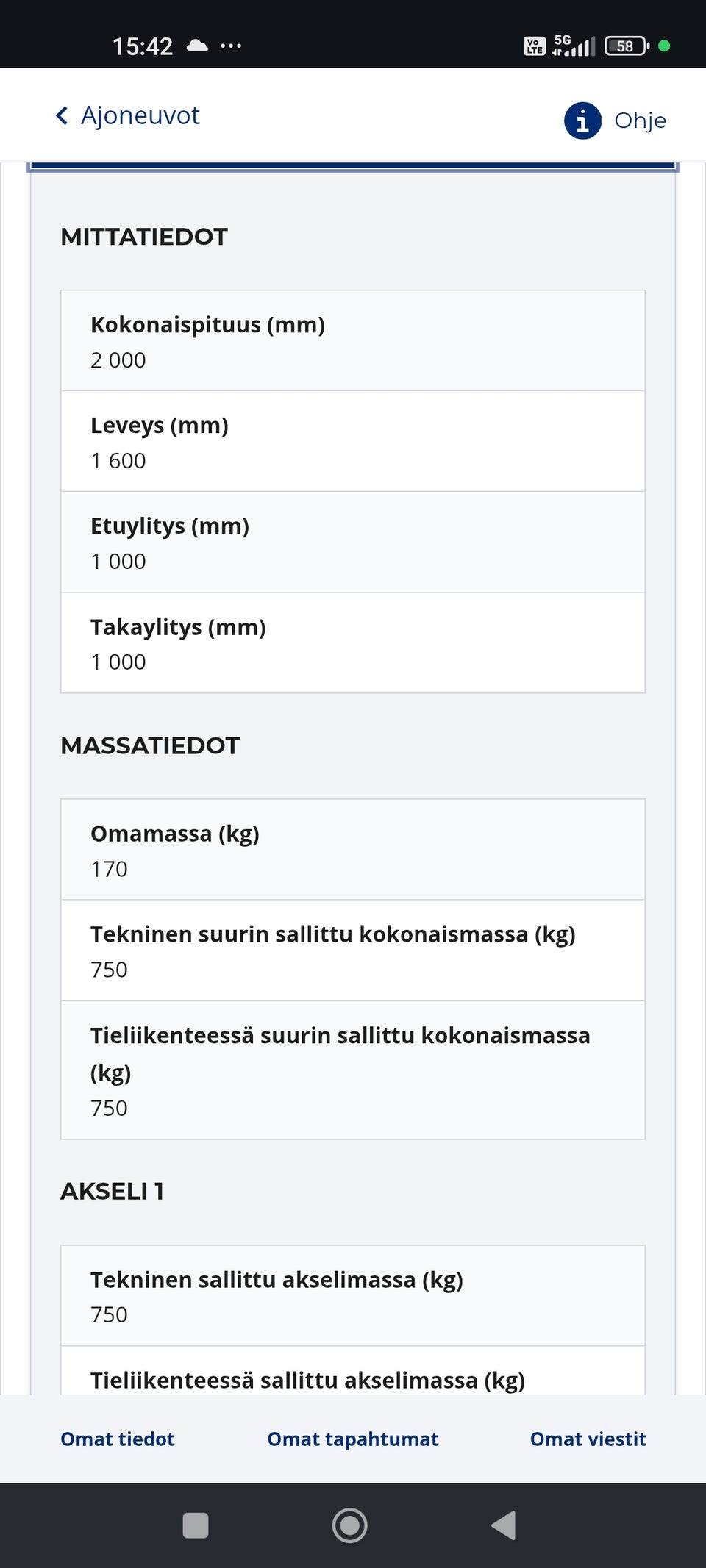The width and height of the screenshot is (706, 1568).
Task: Tap the 5G signal strength icon
Action: 574,46
